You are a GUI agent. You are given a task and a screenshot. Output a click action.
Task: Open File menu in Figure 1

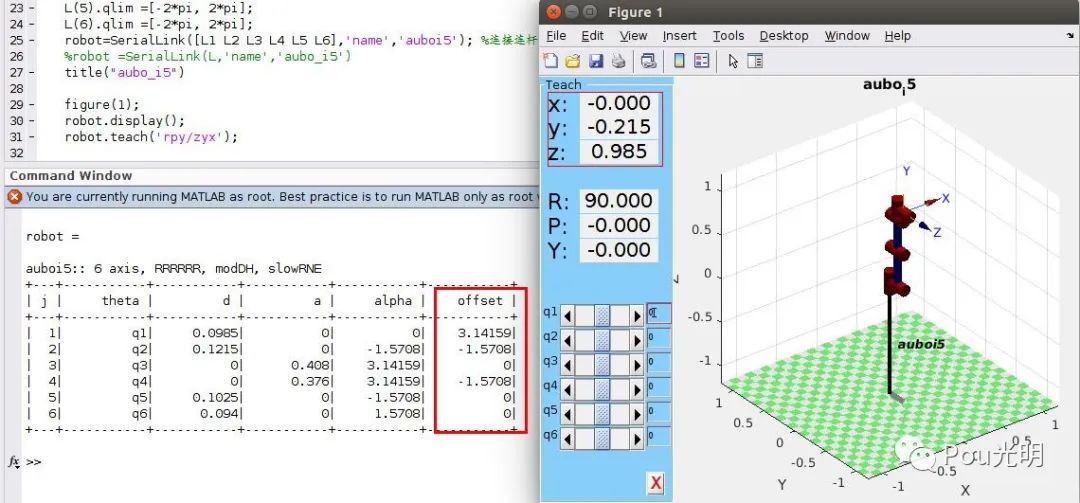tap(556, 36)
